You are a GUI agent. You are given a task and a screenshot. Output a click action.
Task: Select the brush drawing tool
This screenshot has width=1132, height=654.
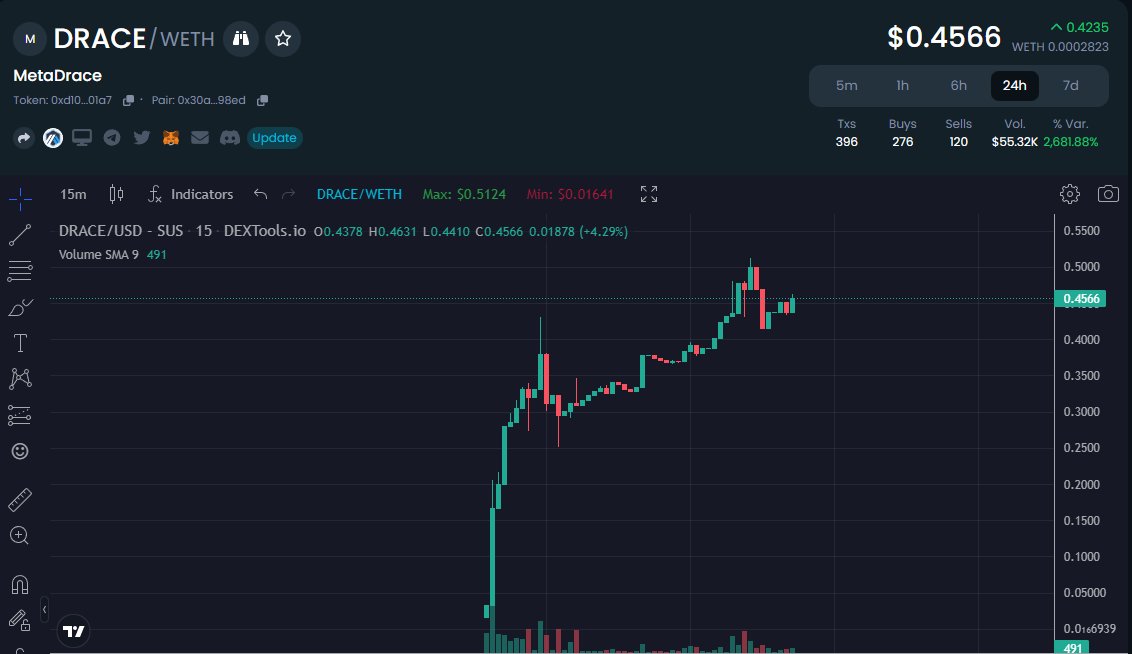coord(20,307)
